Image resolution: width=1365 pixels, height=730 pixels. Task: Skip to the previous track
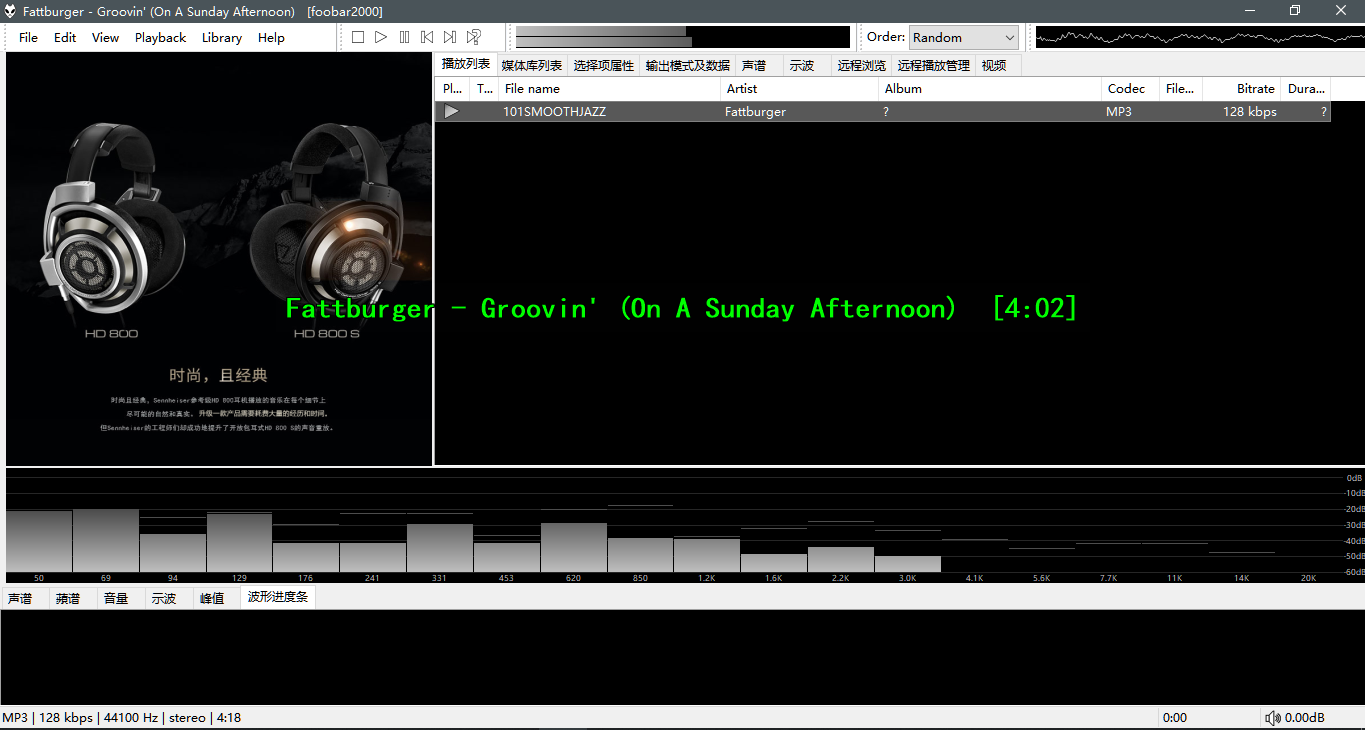[x=427, y=37]
